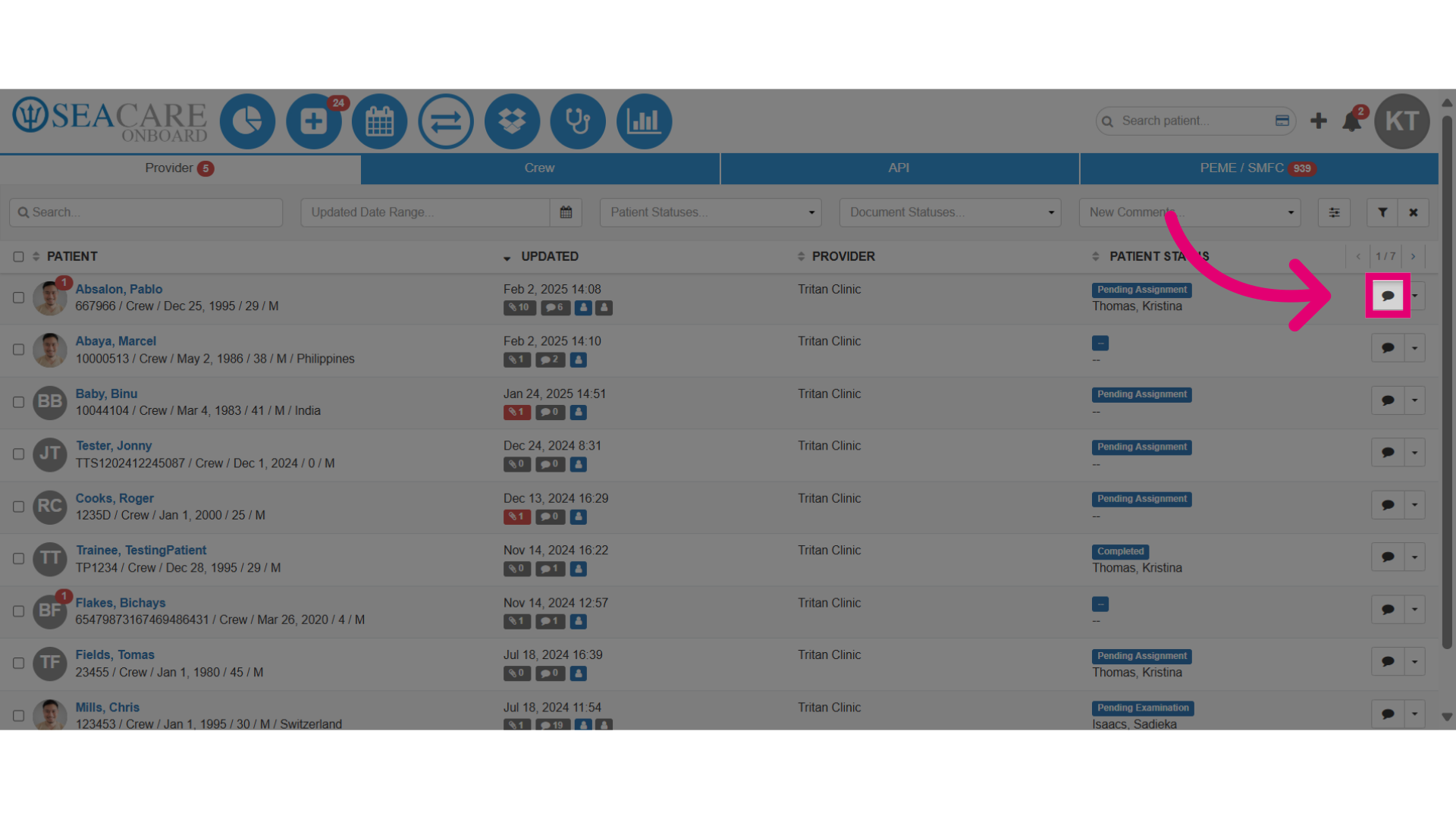
Task: Go to the next page arrow
Action: coord(1414,257)
